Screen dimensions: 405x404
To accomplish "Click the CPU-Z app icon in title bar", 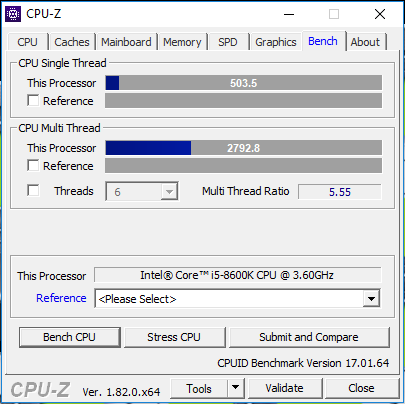I will tap(13, 14).
